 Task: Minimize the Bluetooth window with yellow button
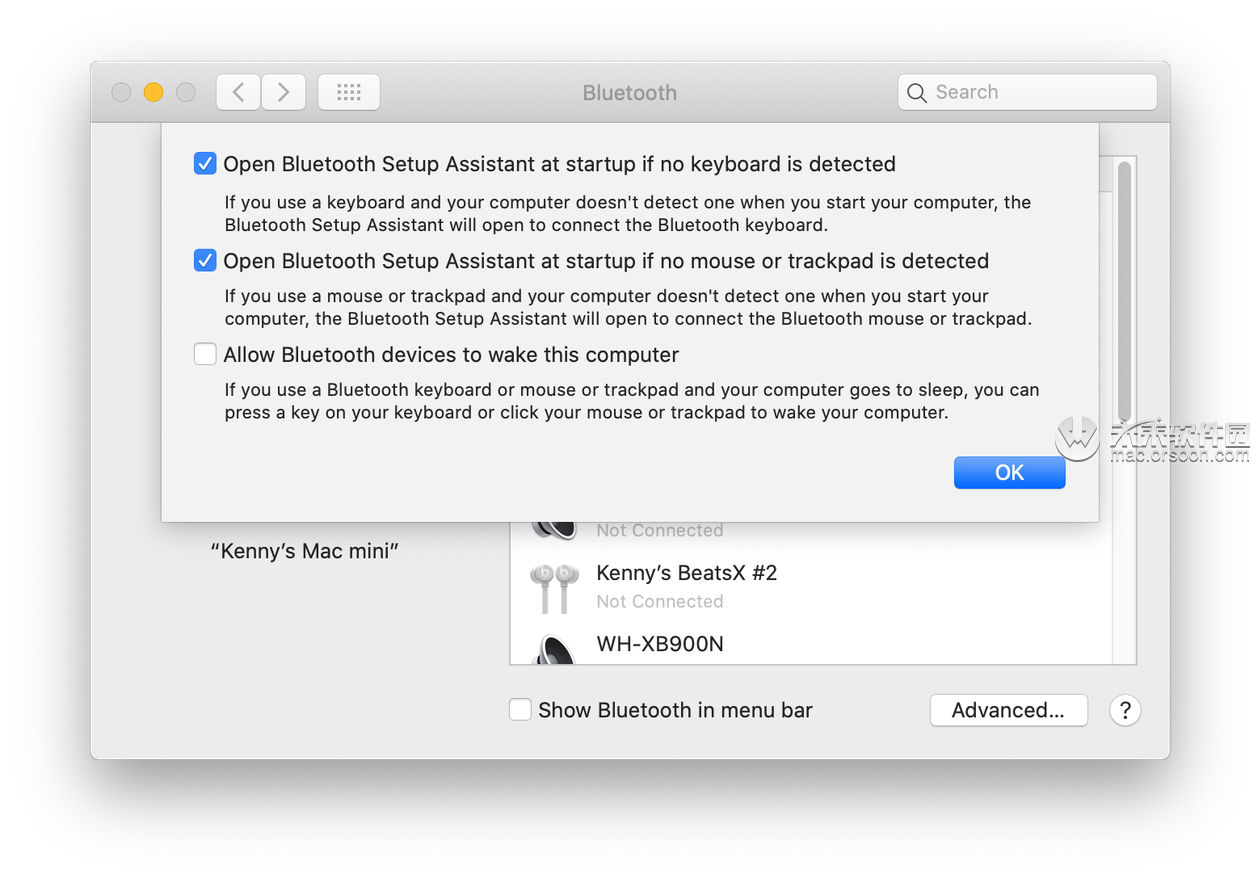pos(153,92)
